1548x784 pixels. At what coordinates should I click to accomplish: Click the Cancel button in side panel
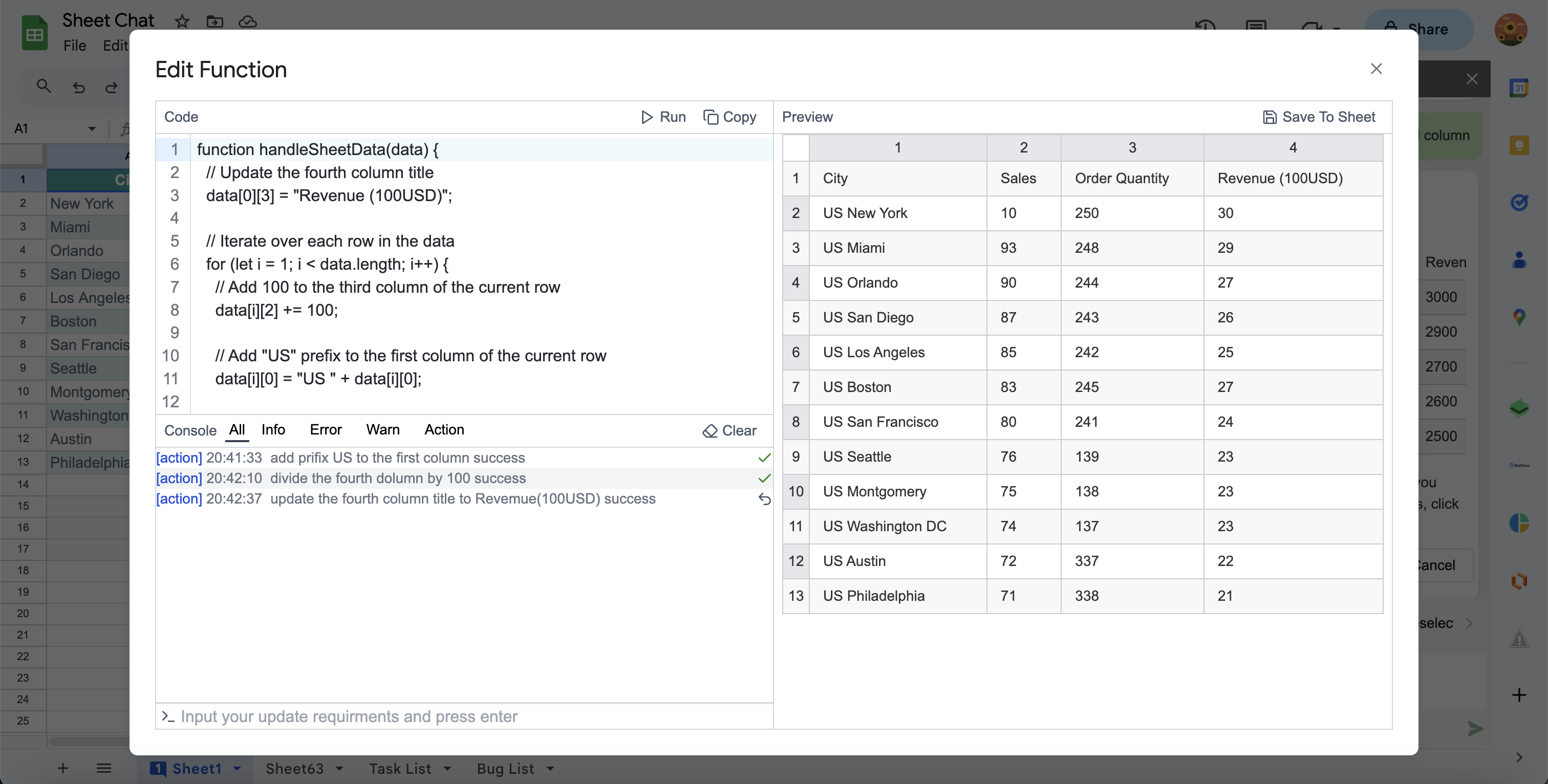click(x=1437, y=565)
